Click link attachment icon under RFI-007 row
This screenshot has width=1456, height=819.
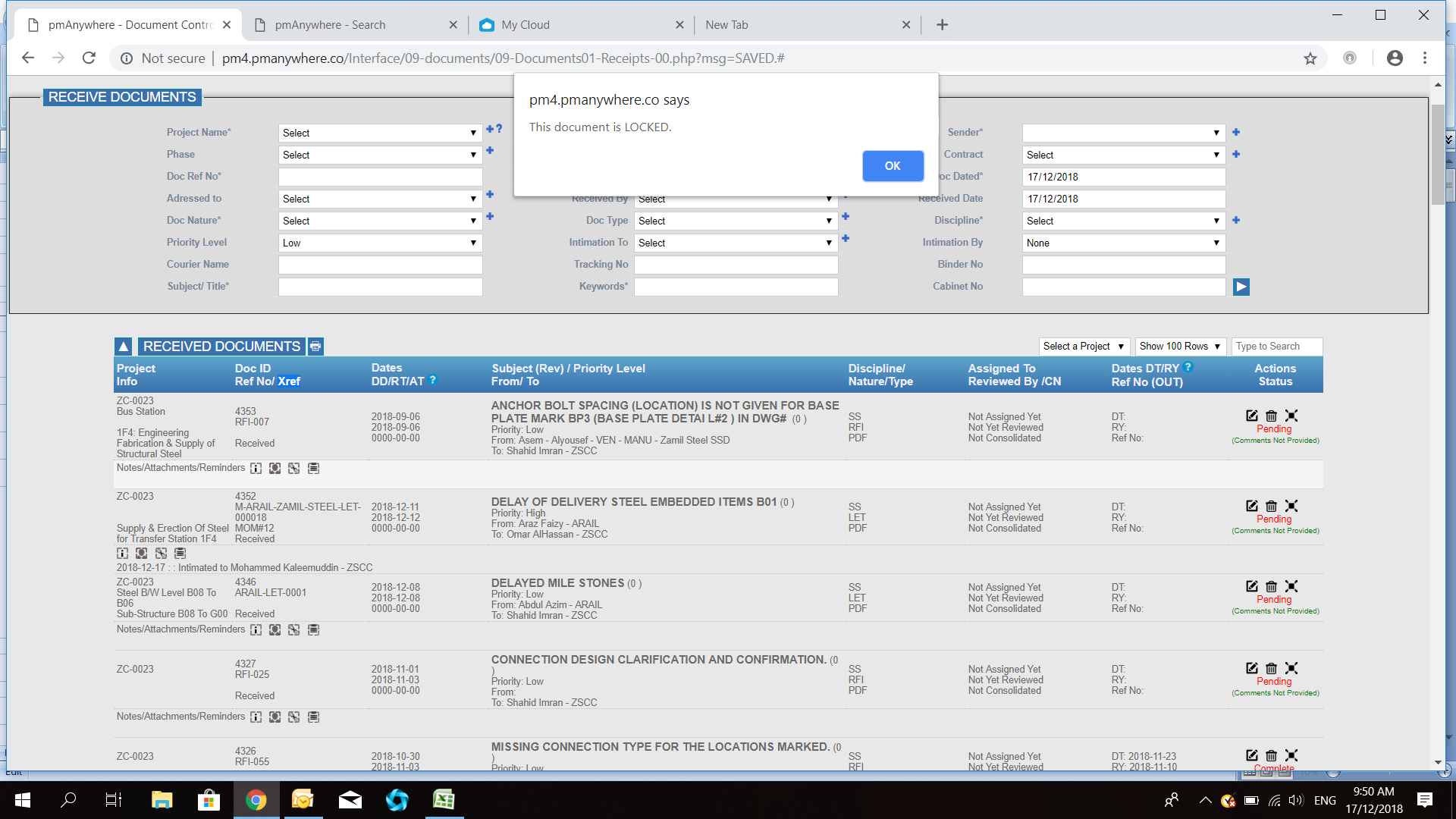[x=294, y=469]
